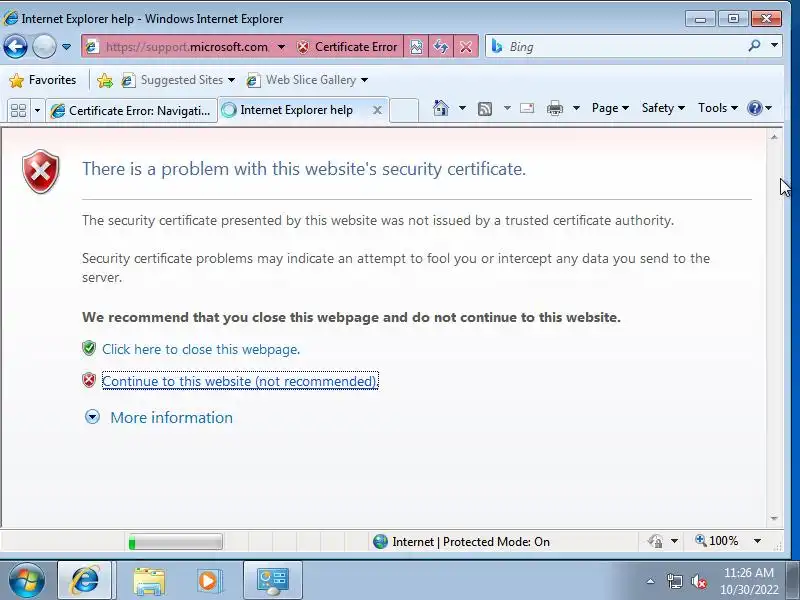Open the Certificate Error security report
The height and width of the screenshot is (600, 800).
tap(347, 47)
